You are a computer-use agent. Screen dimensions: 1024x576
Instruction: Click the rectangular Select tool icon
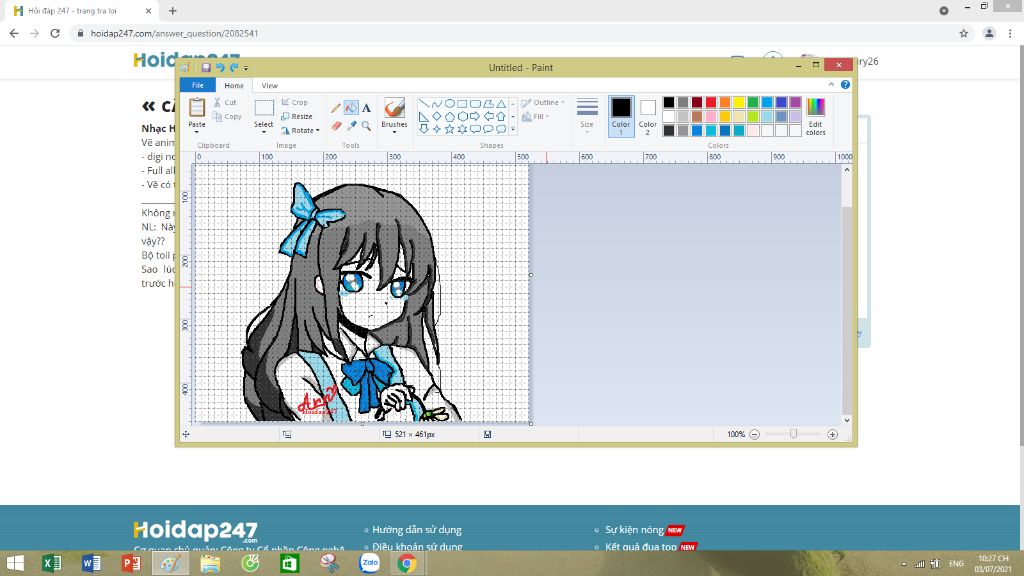[x=264, y=108]
